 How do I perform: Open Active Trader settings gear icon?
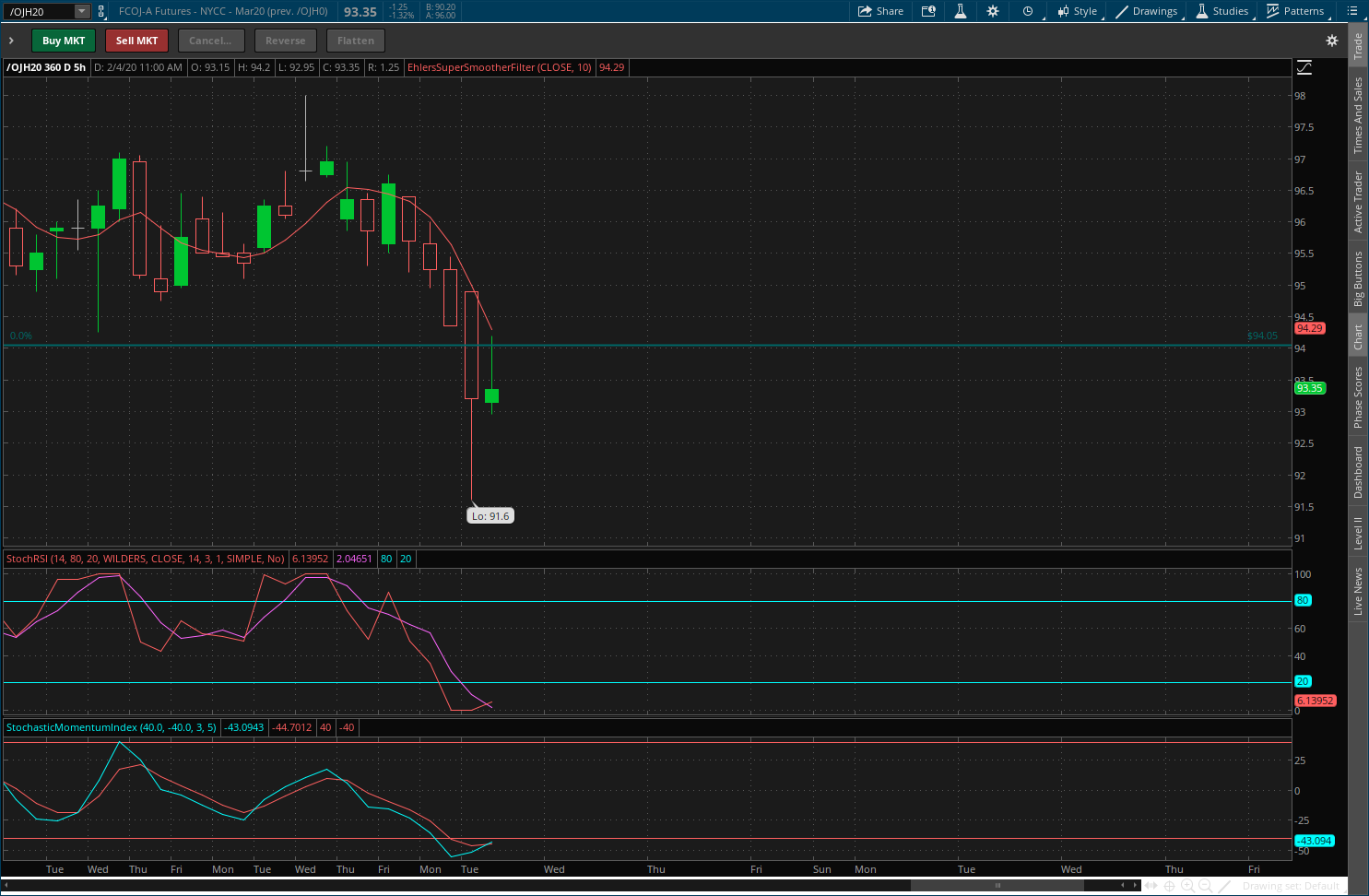tap(1331, 41)
